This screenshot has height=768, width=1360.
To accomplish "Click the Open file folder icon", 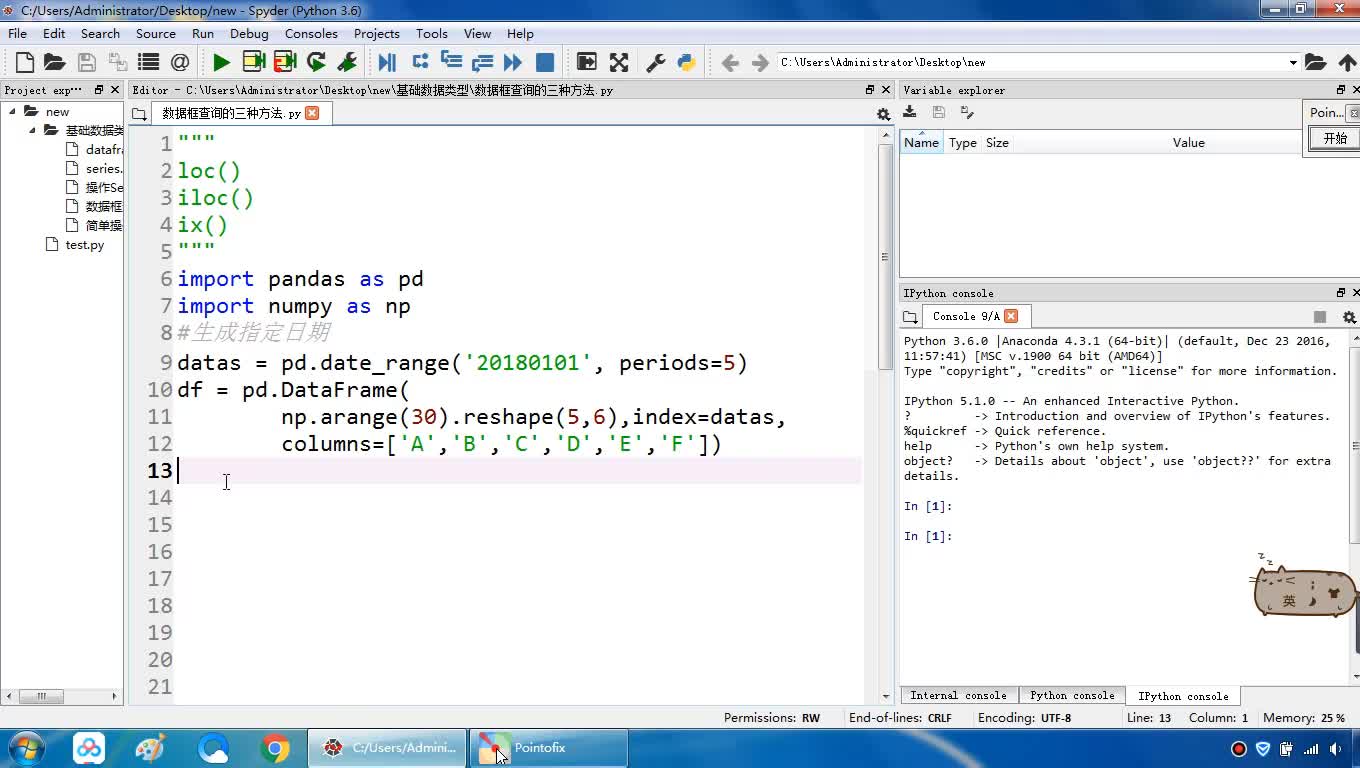I will pyautogui.click(x=55, y=62).
